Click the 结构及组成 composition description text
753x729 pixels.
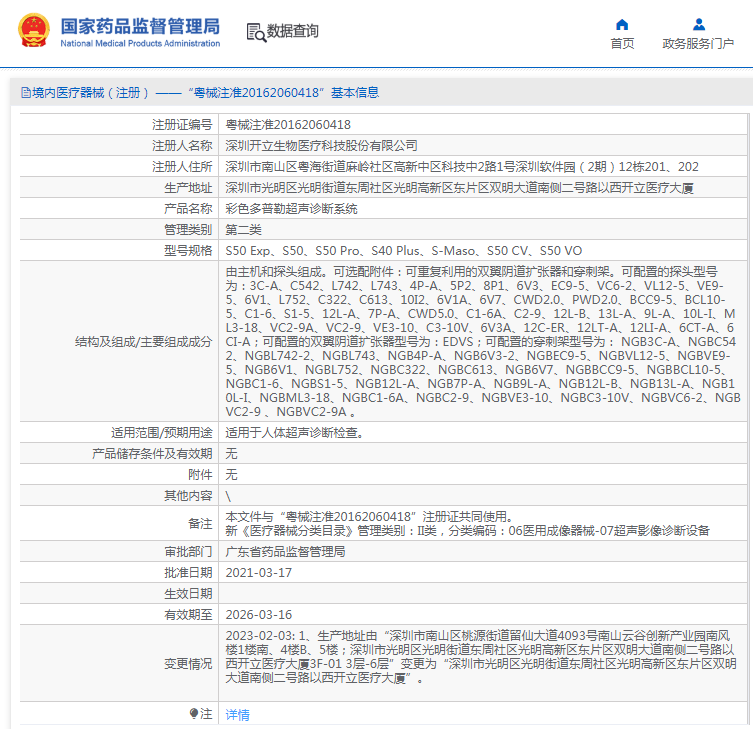(483, 341)
